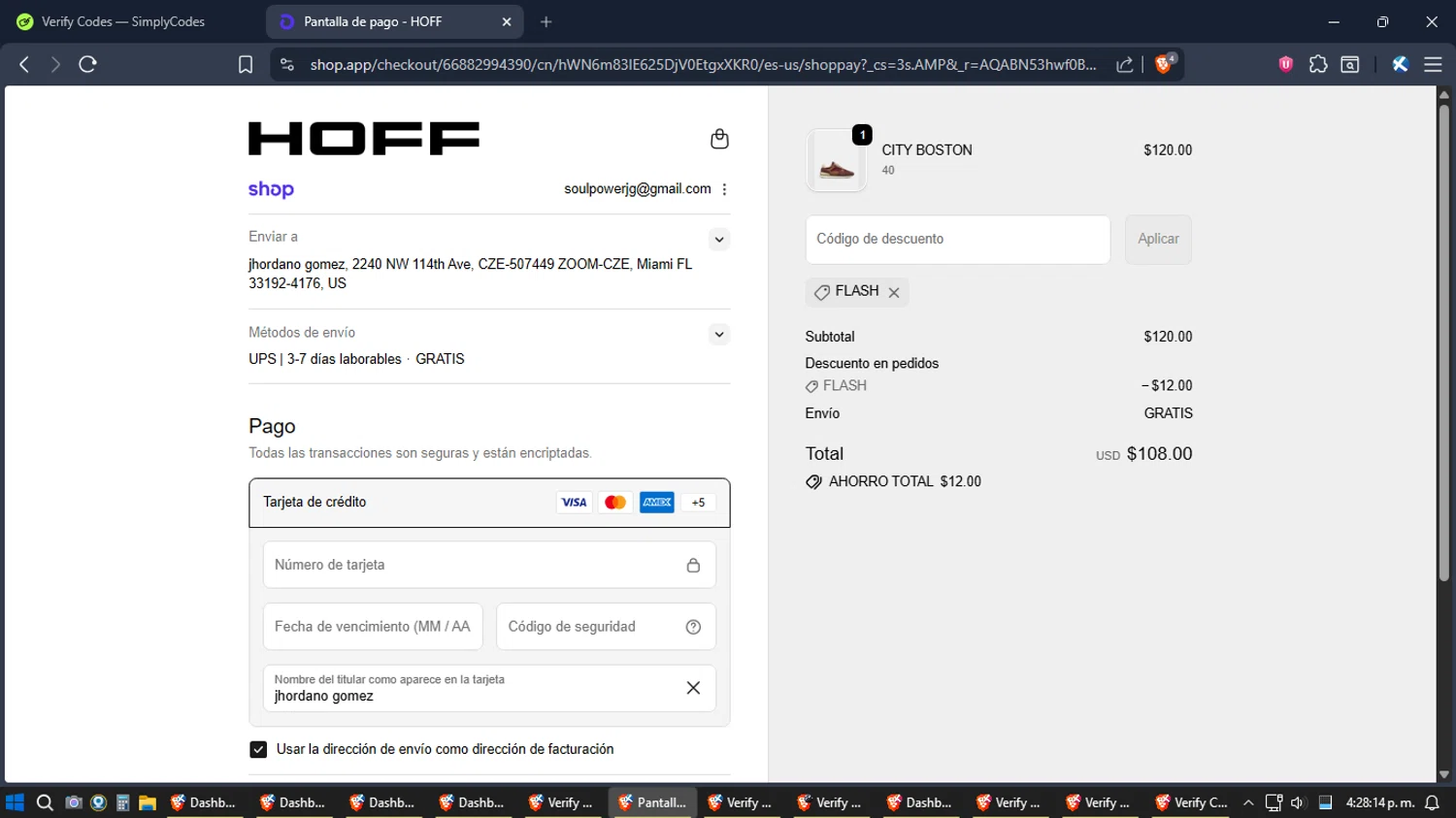Open the Calculator from taskbar
Screen dimensions: 1456x818
click(x=122, y=802)
